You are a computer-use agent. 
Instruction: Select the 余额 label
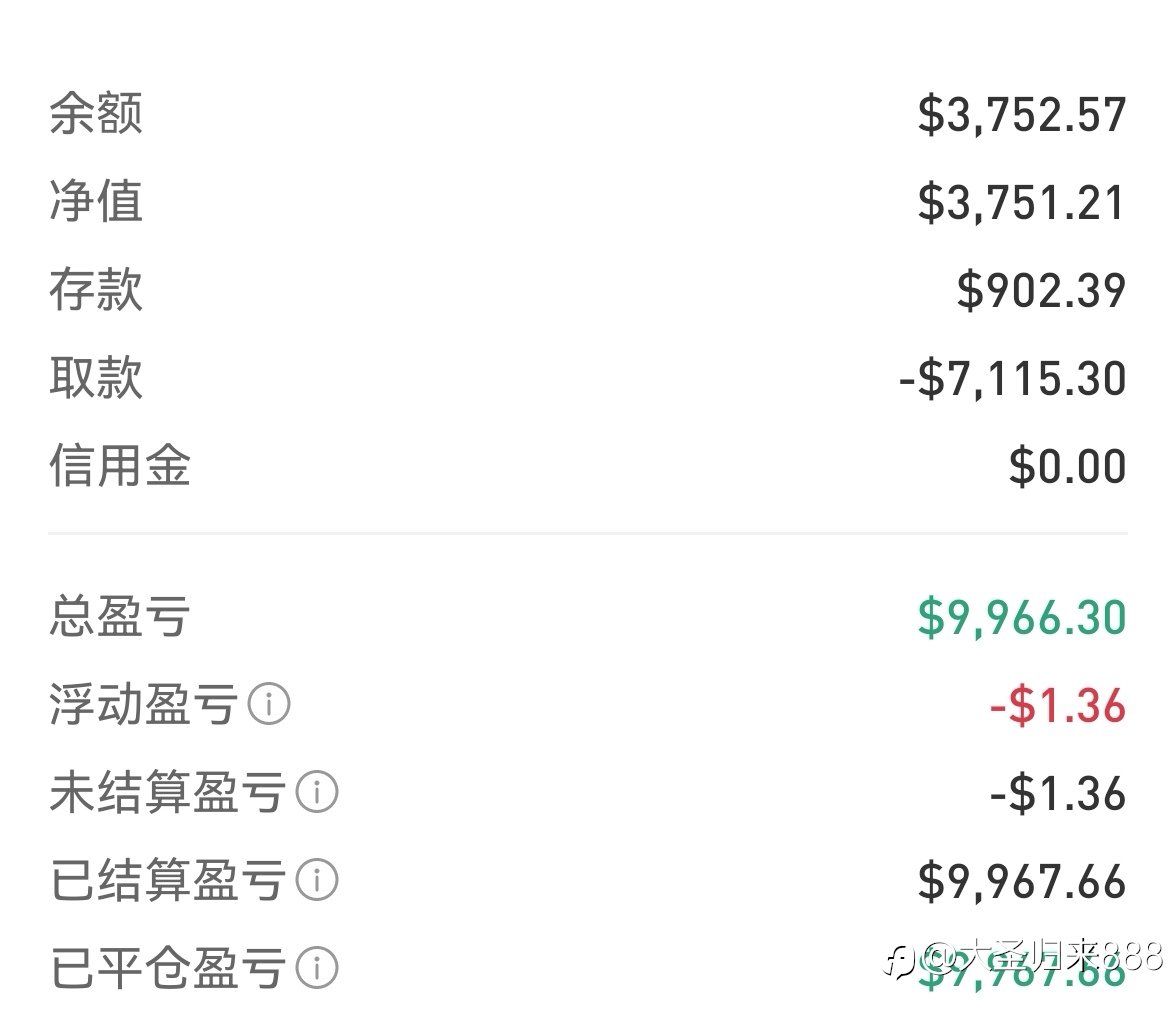click(x=96, y=114)
